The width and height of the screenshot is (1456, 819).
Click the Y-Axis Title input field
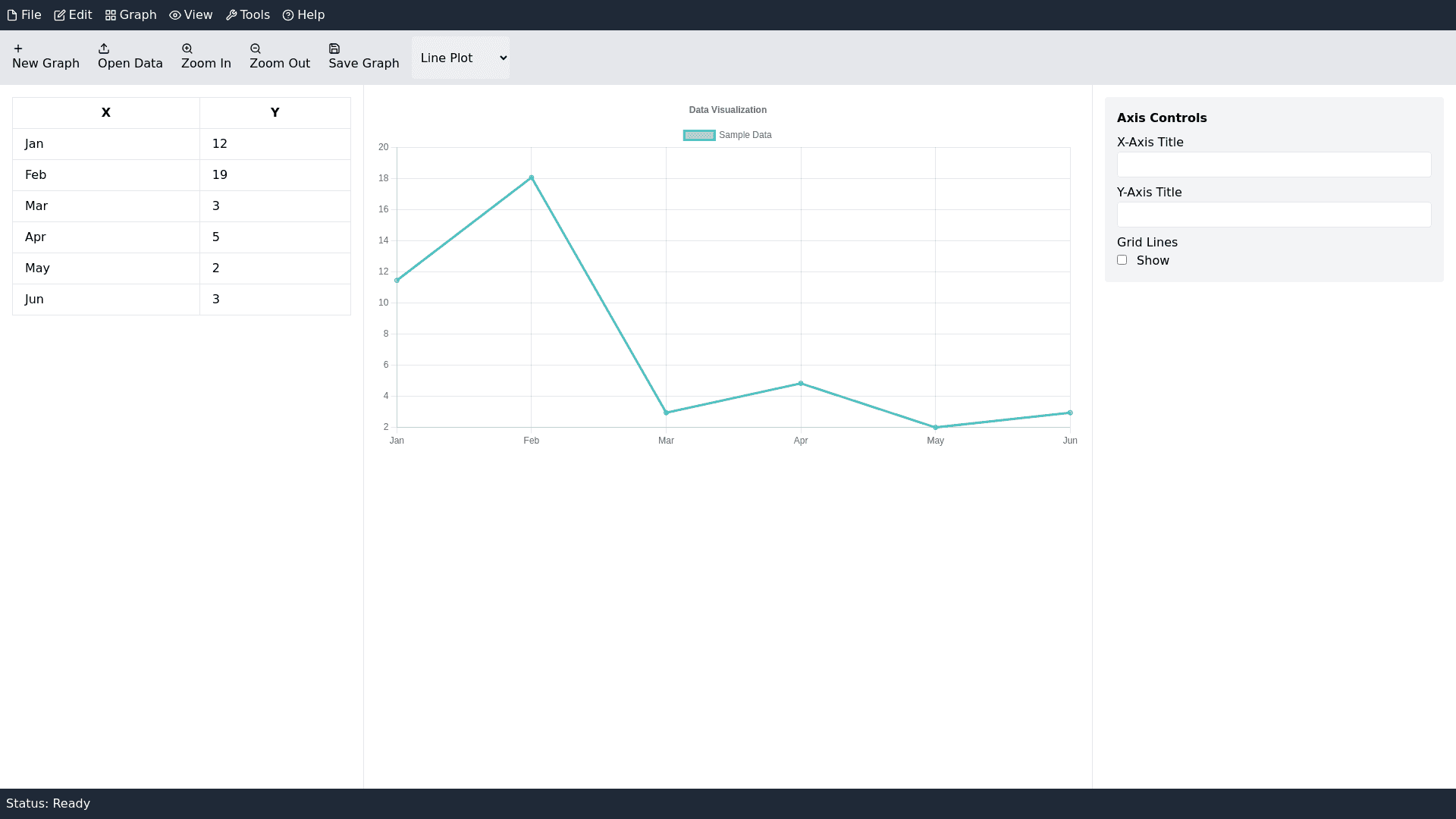[1273, 215]
